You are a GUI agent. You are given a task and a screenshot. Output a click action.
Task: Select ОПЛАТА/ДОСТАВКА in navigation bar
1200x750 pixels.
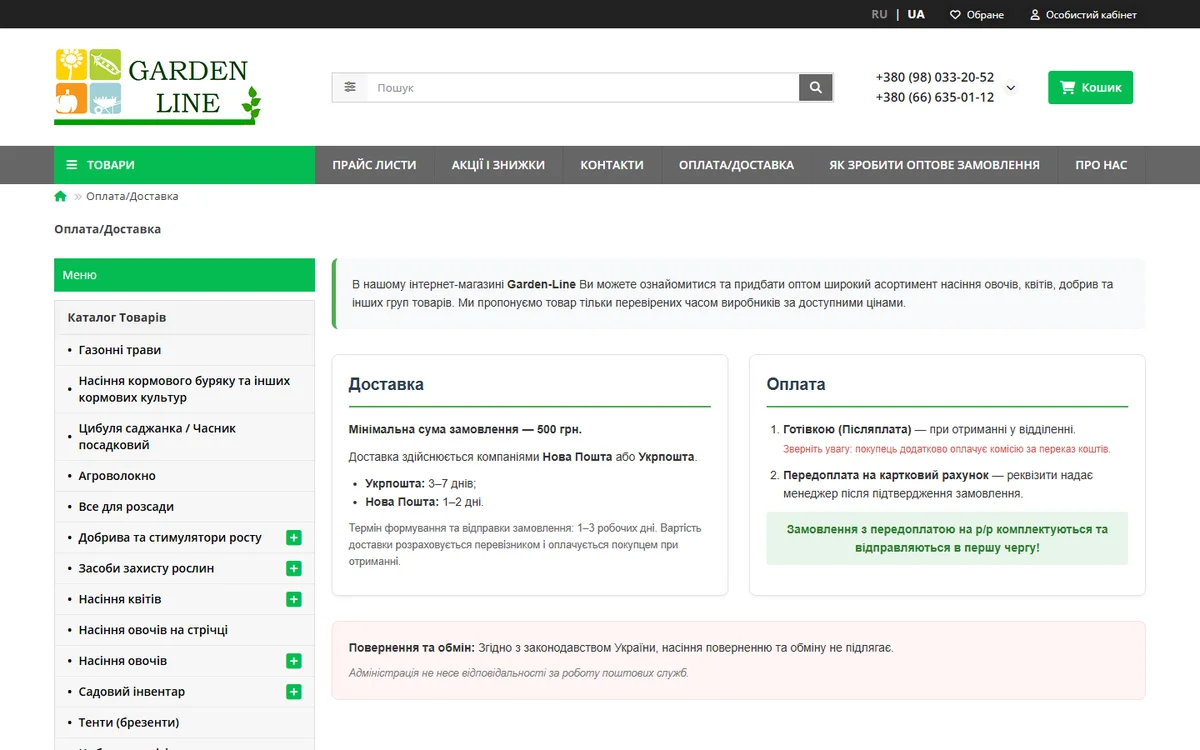736,165
